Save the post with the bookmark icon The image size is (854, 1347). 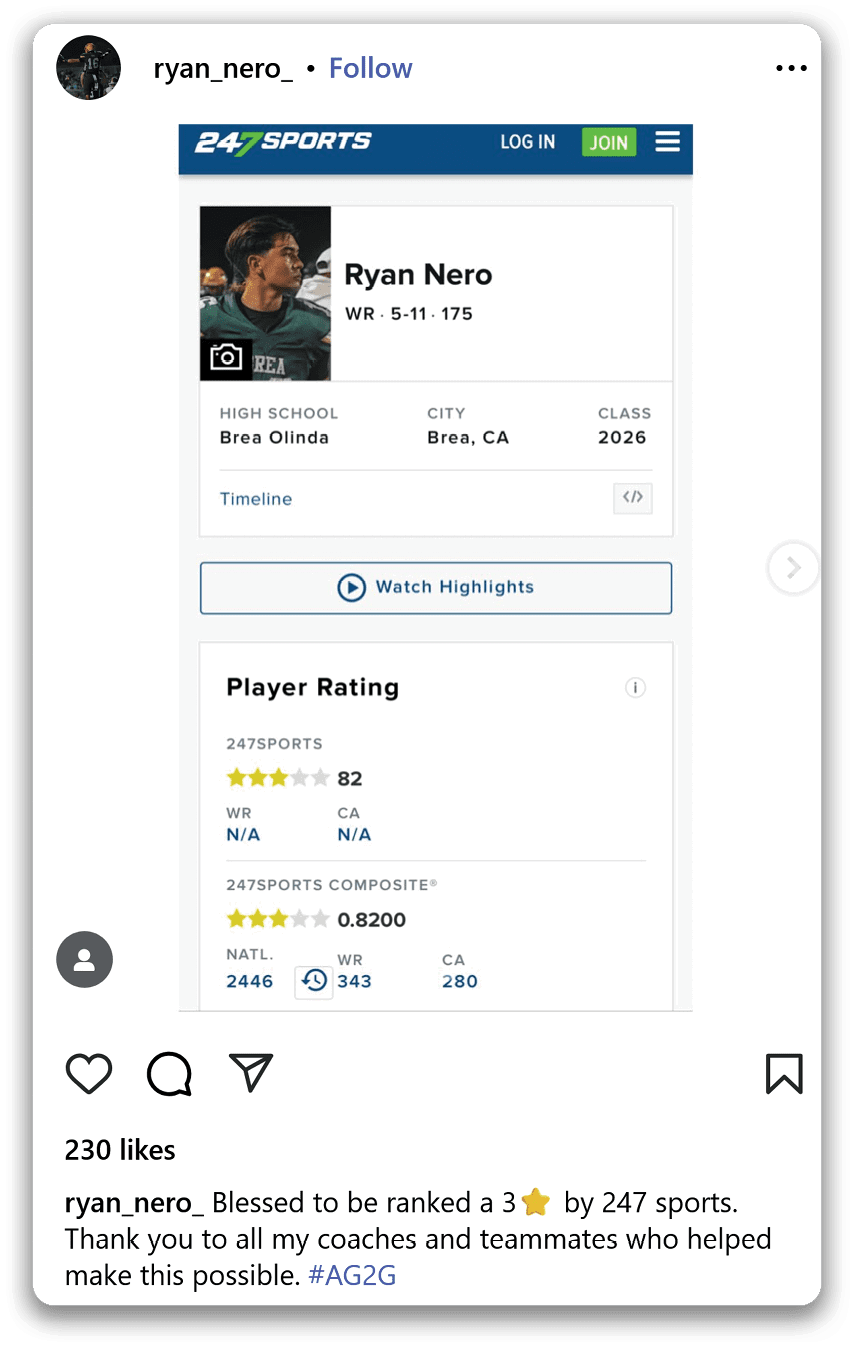[784, 1073]
